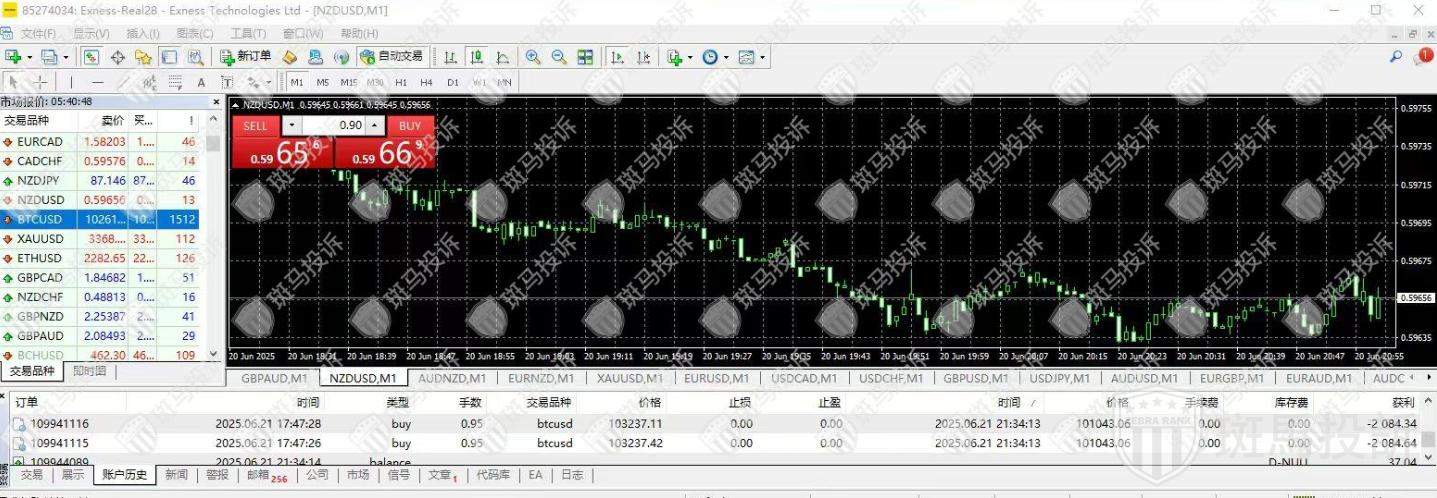
Task: Zoom in on the chart
Action: (533, 57)
